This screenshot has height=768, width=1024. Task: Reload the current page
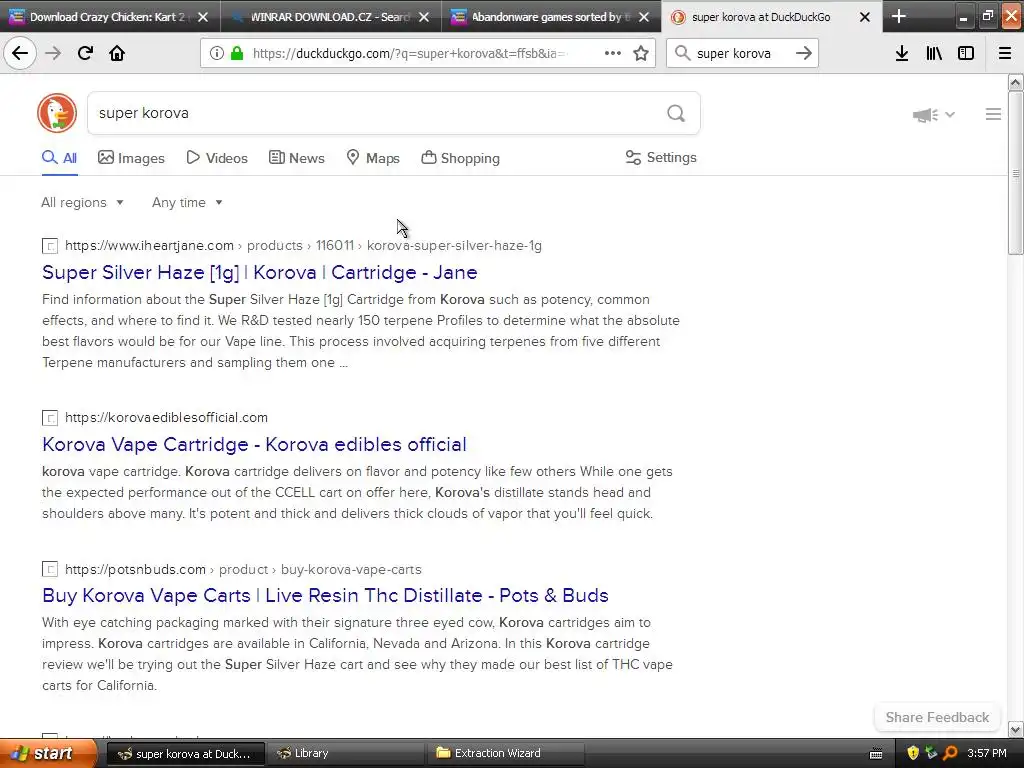pyautogui.click(x=85, y=53)
